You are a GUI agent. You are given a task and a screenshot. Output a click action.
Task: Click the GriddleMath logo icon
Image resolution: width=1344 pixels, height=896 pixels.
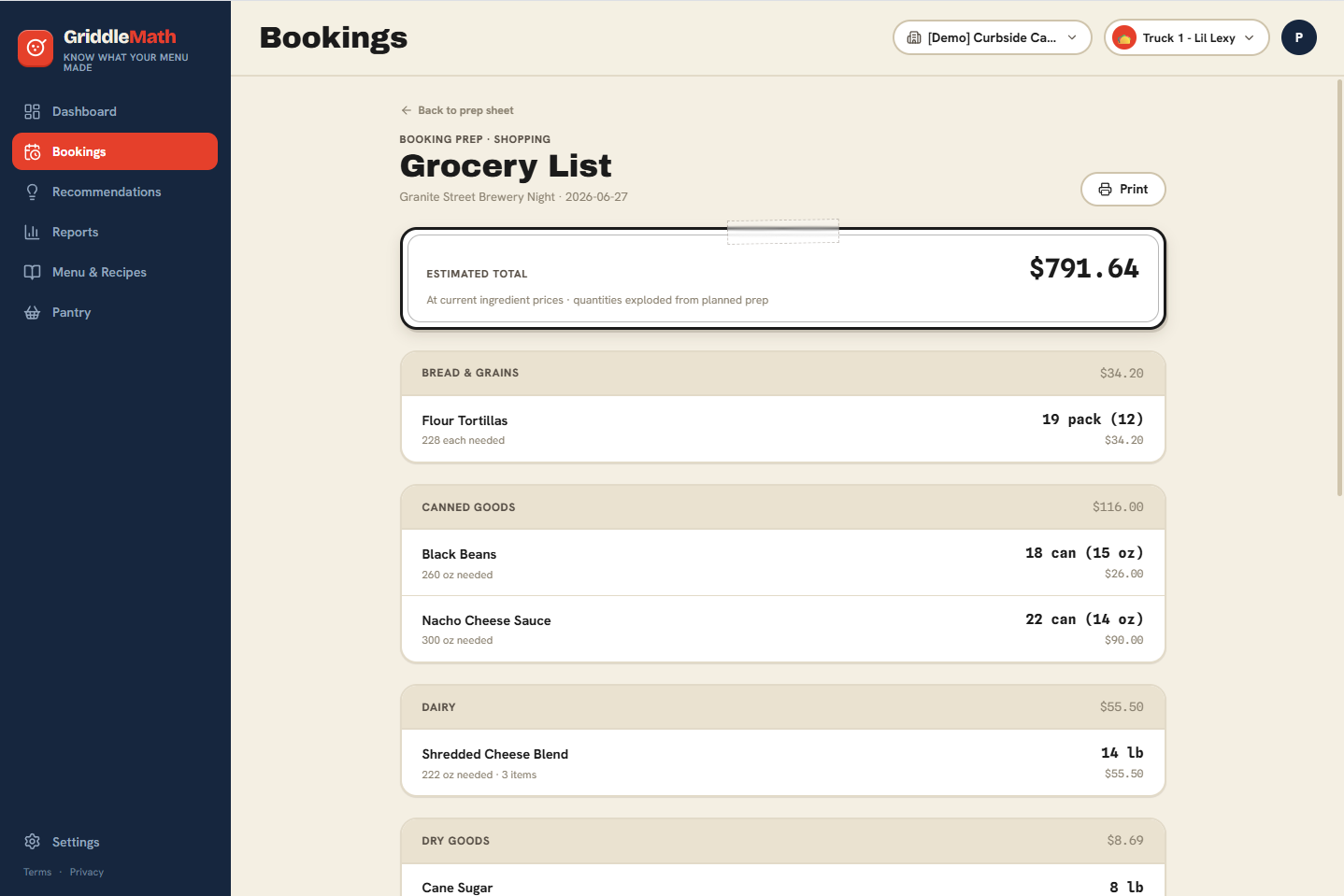coord(36,48)
